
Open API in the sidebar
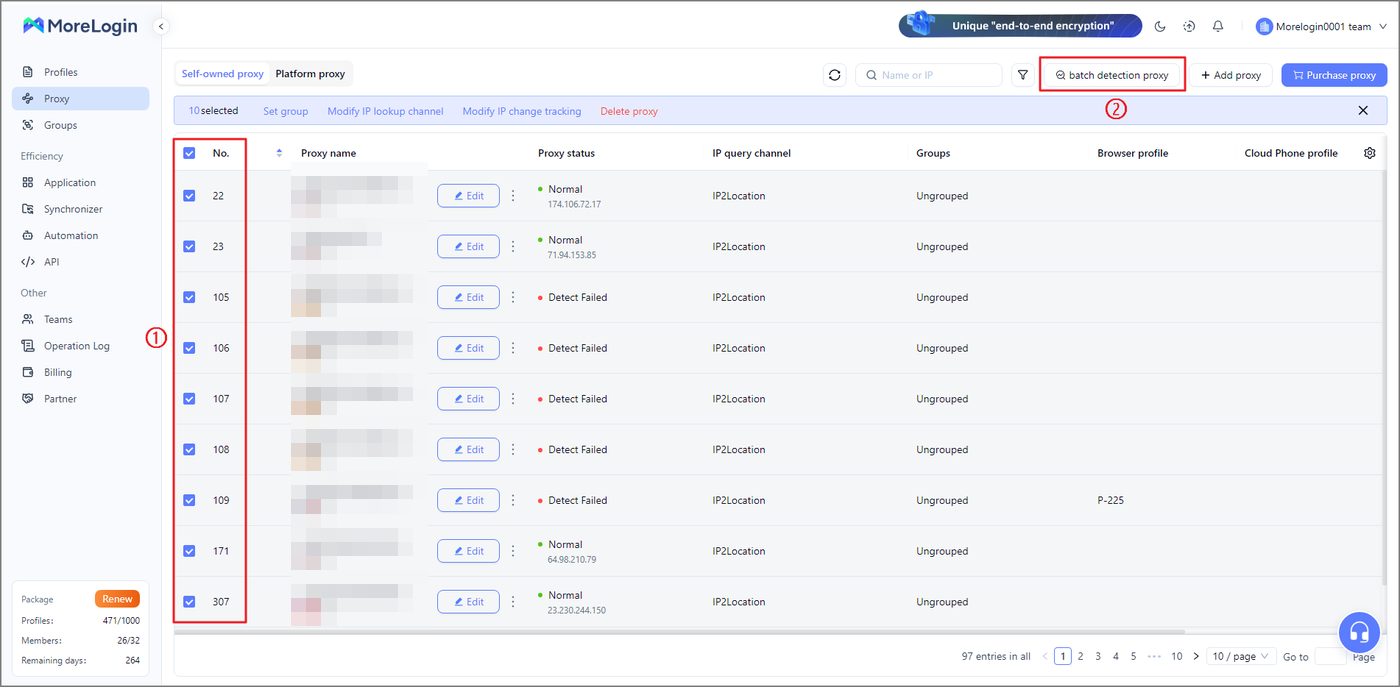pos(80,262)
